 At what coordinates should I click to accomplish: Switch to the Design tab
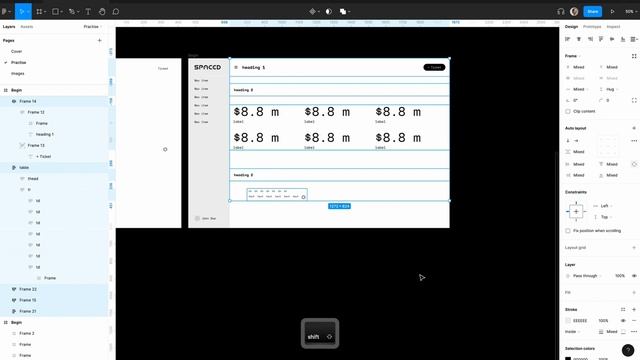(571, 27)
